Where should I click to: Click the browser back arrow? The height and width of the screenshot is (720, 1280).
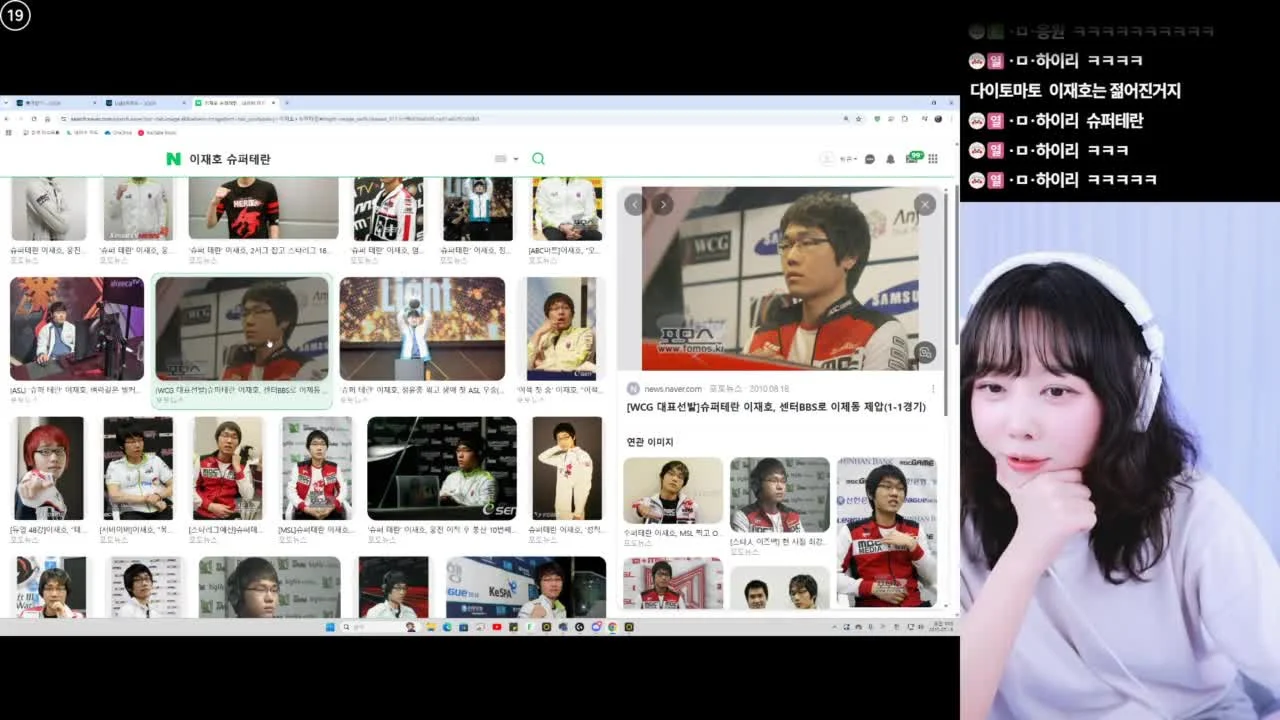pyautogui.click(x=8, y=119)
